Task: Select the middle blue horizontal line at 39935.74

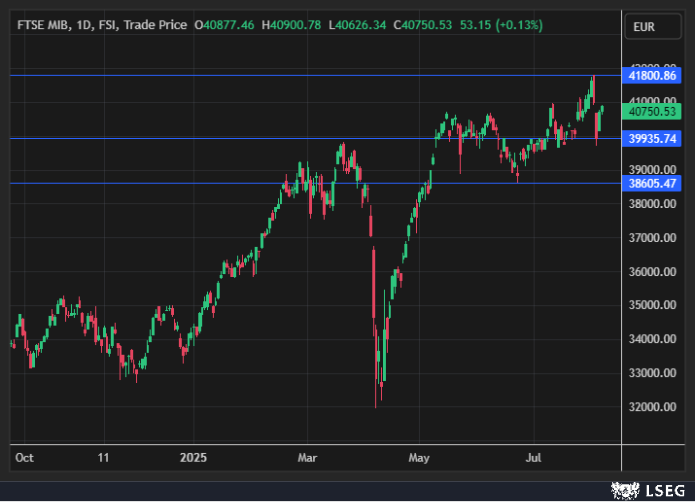Action: 200,138
